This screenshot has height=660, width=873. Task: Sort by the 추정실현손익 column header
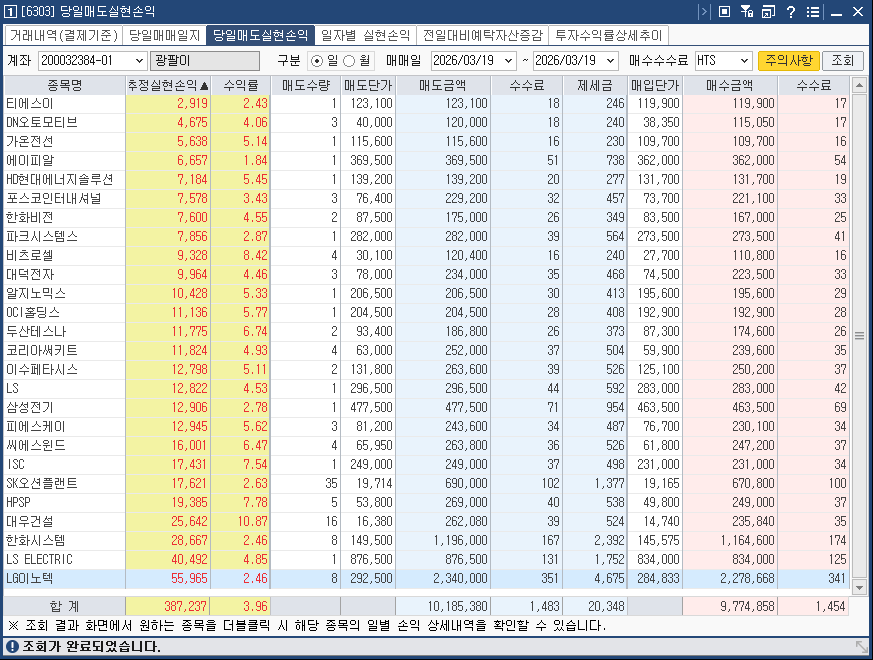click(168, 85)
